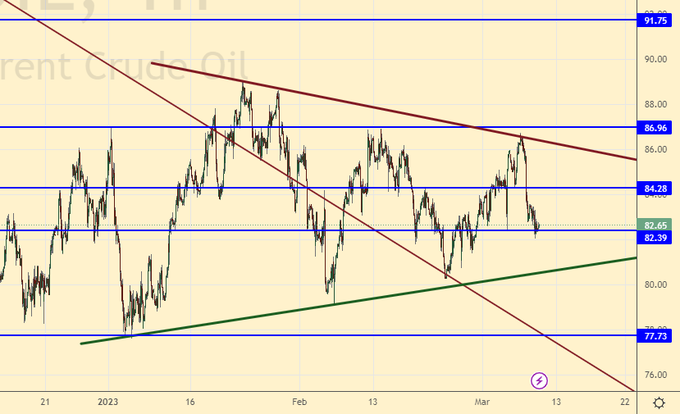Click the 88.00 price scale value
680x414 pixels.
point(655,104)
